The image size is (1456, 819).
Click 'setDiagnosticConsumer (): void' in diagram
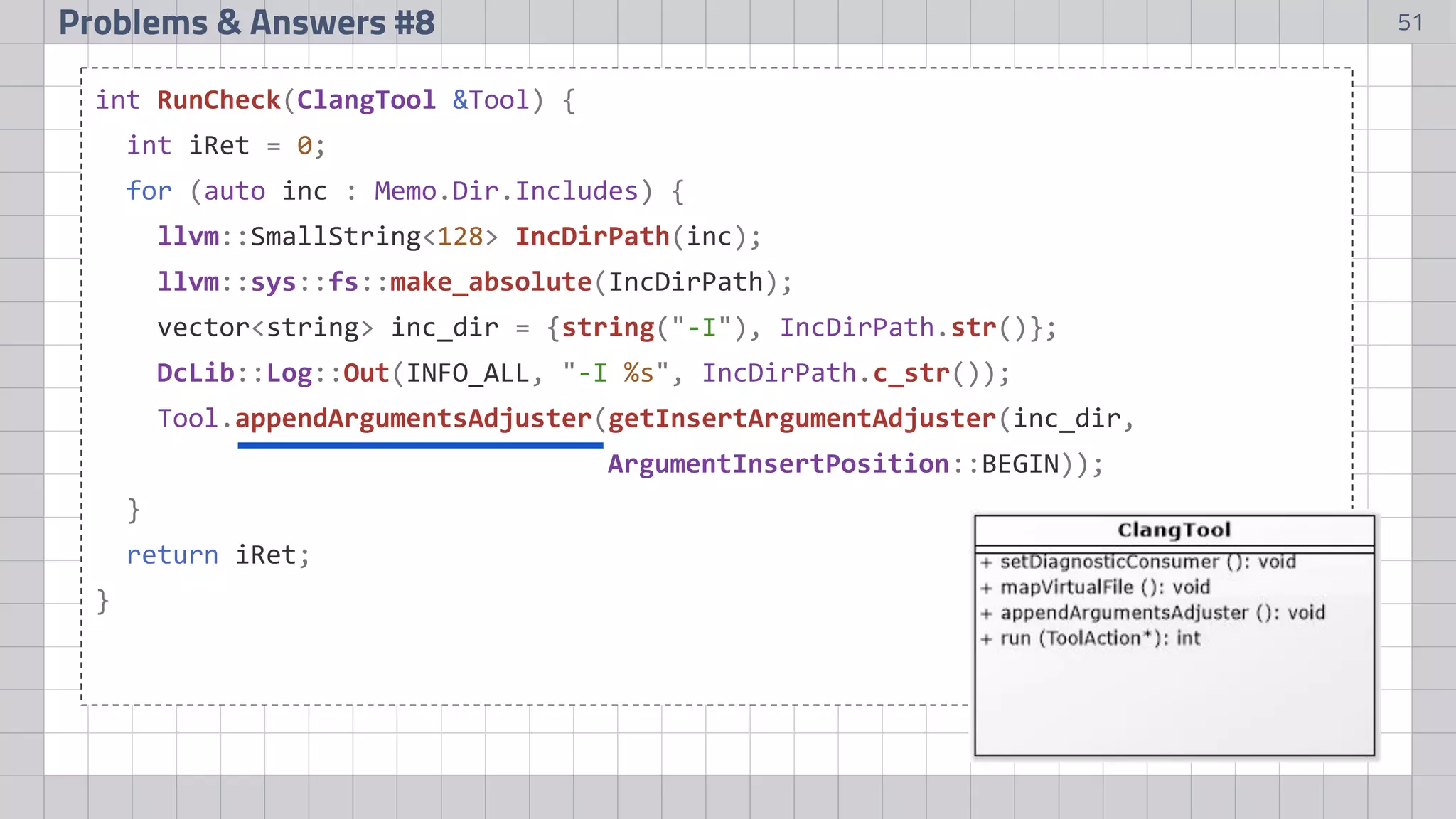tap(1147, 562)
